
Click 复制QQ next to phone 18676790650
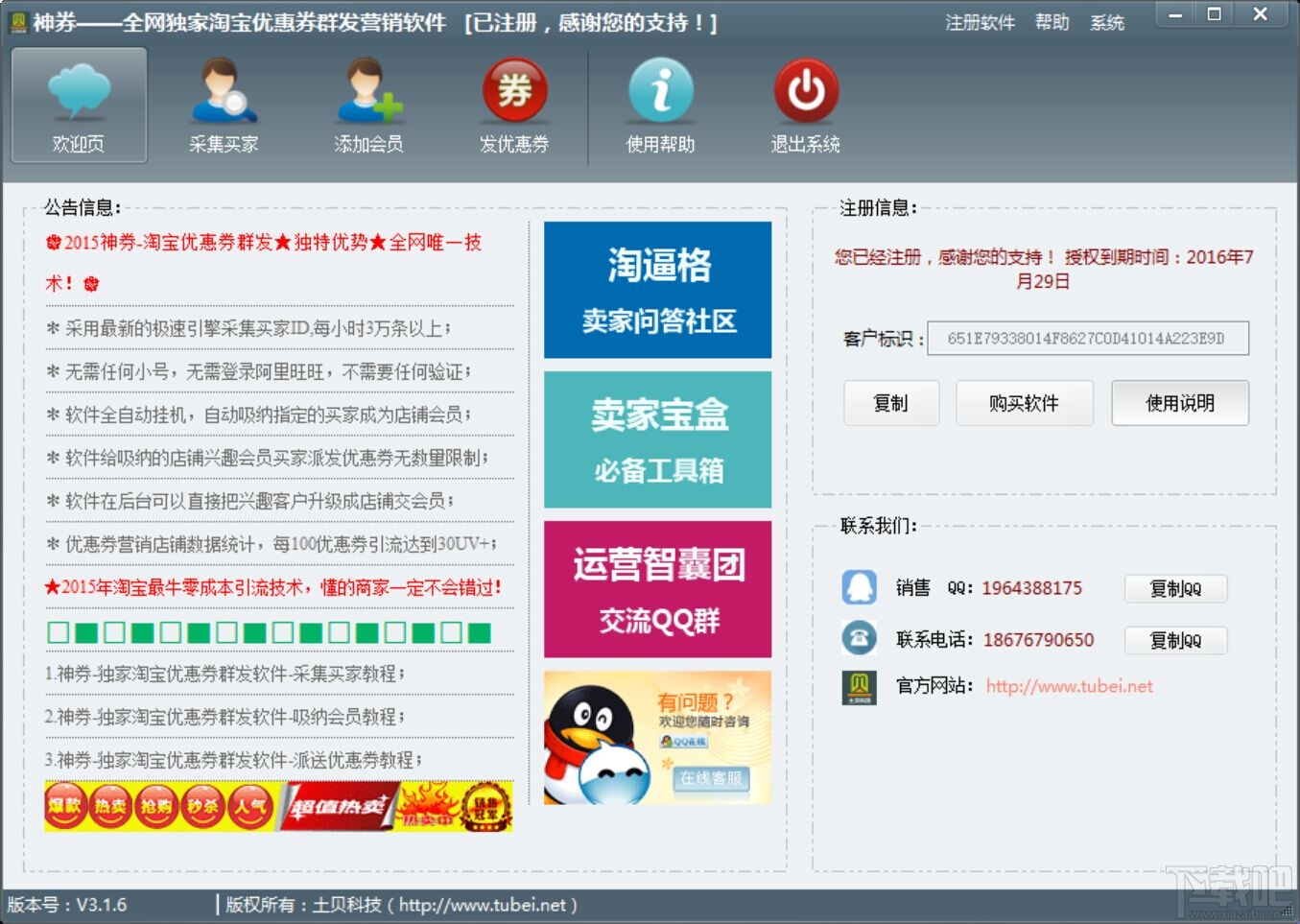(x=1175, y=640)
